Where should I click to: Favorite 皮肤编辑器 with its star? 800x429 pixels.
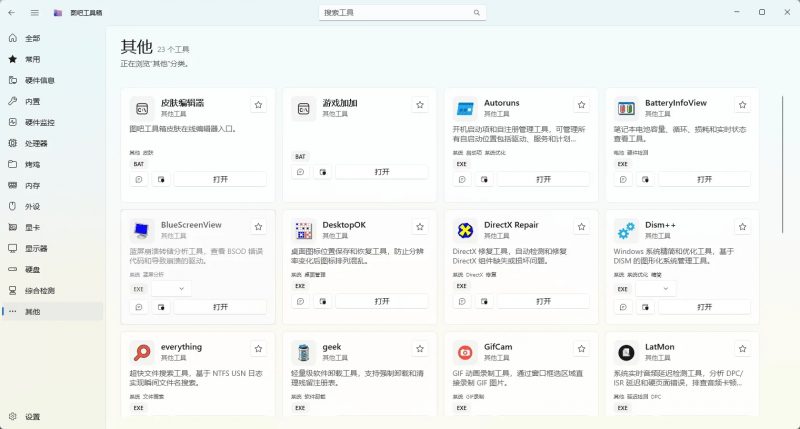pos(258,105)
